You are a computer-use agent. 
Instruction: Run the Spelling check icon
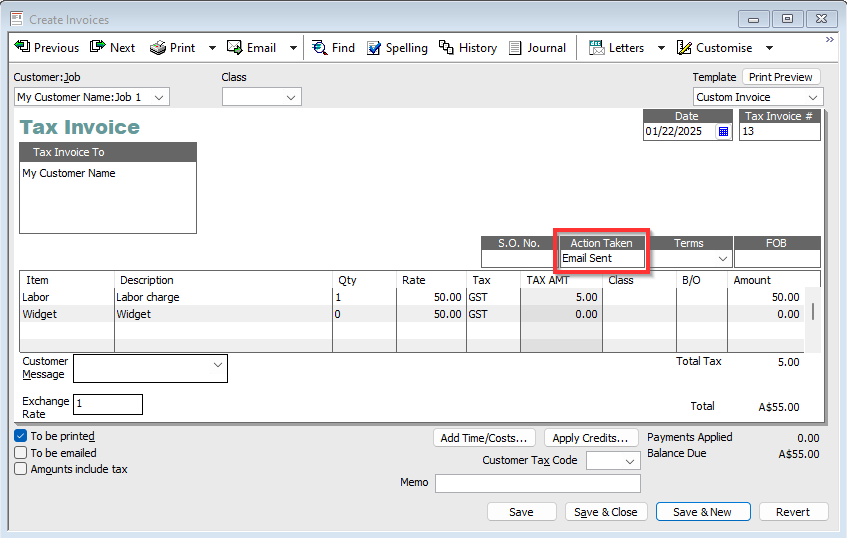tap(374, 48)
